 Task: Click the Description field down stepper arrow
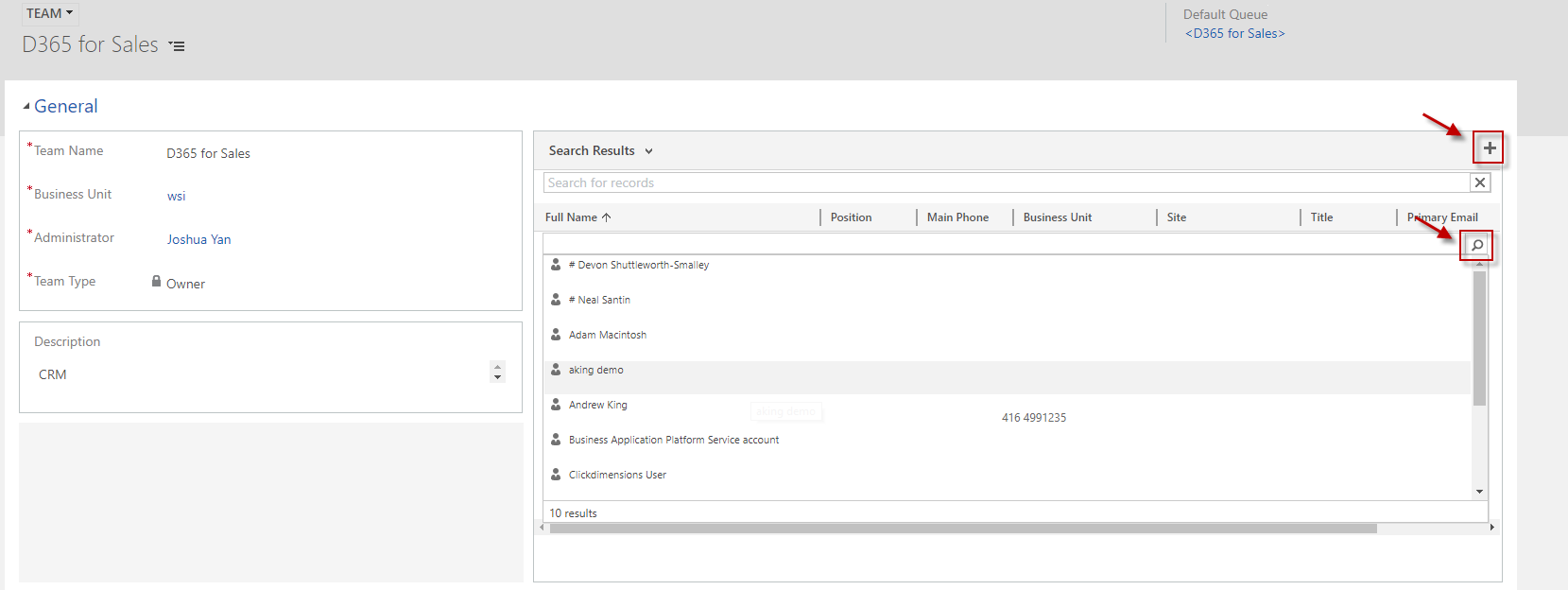[498, 378]
